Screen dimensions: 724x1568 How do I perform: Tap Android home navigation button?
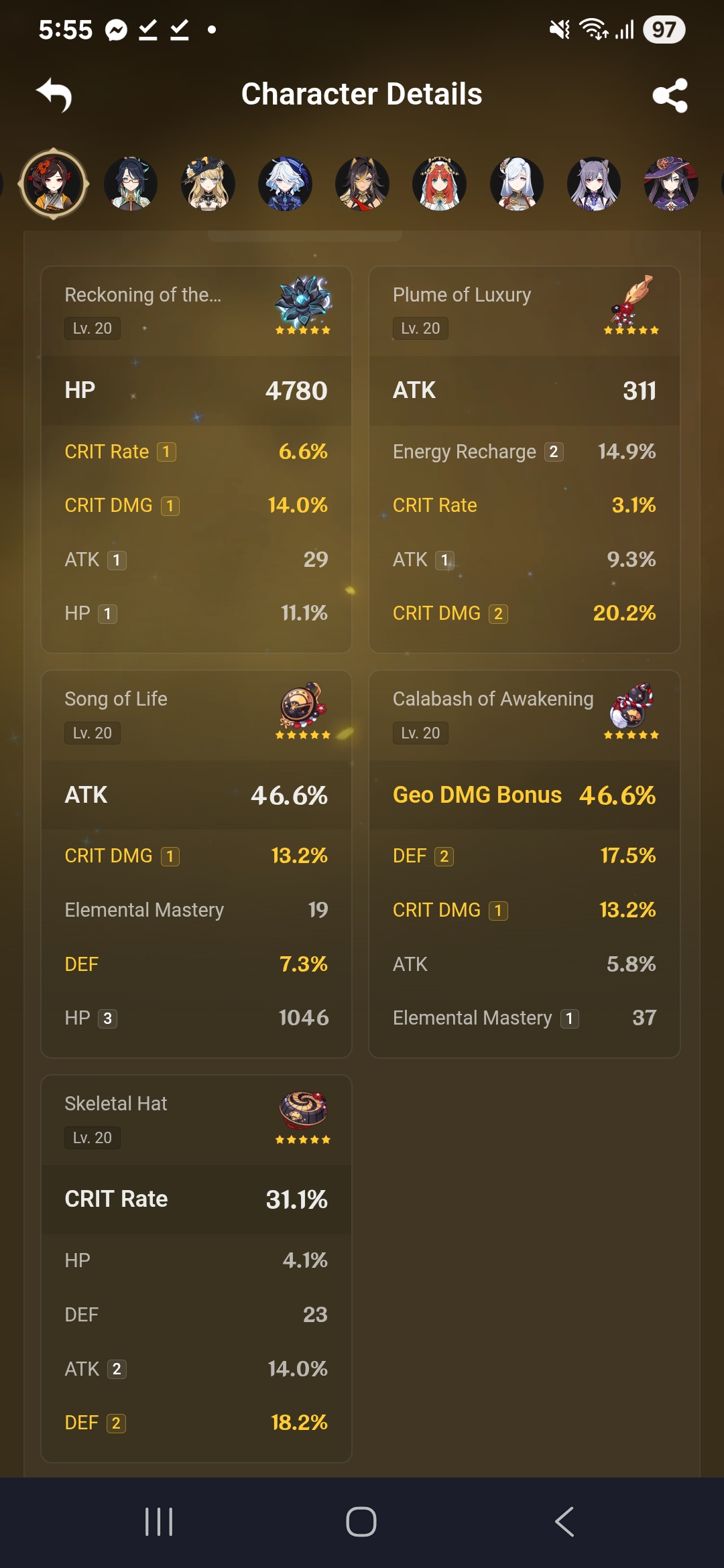point(361,1522)
